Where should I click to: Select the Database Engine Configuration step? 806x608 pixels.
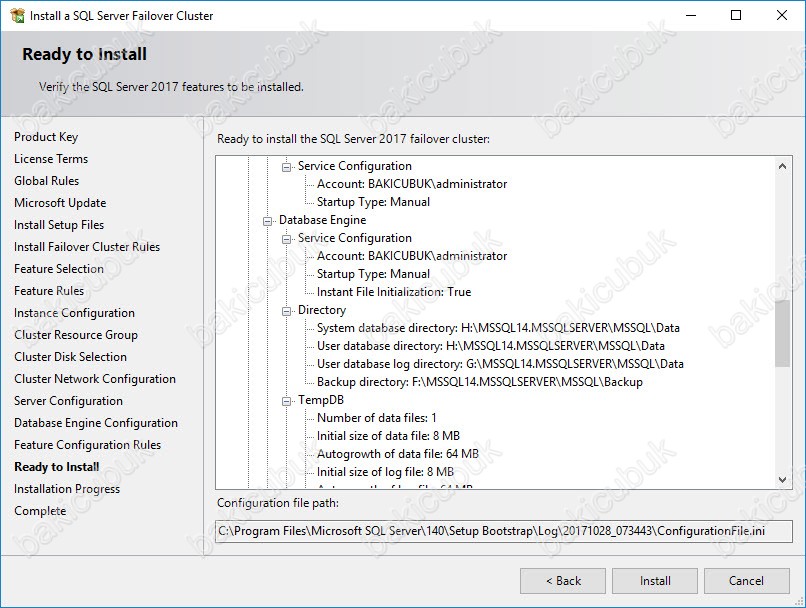pyautogui.click(x=96, y=423)
